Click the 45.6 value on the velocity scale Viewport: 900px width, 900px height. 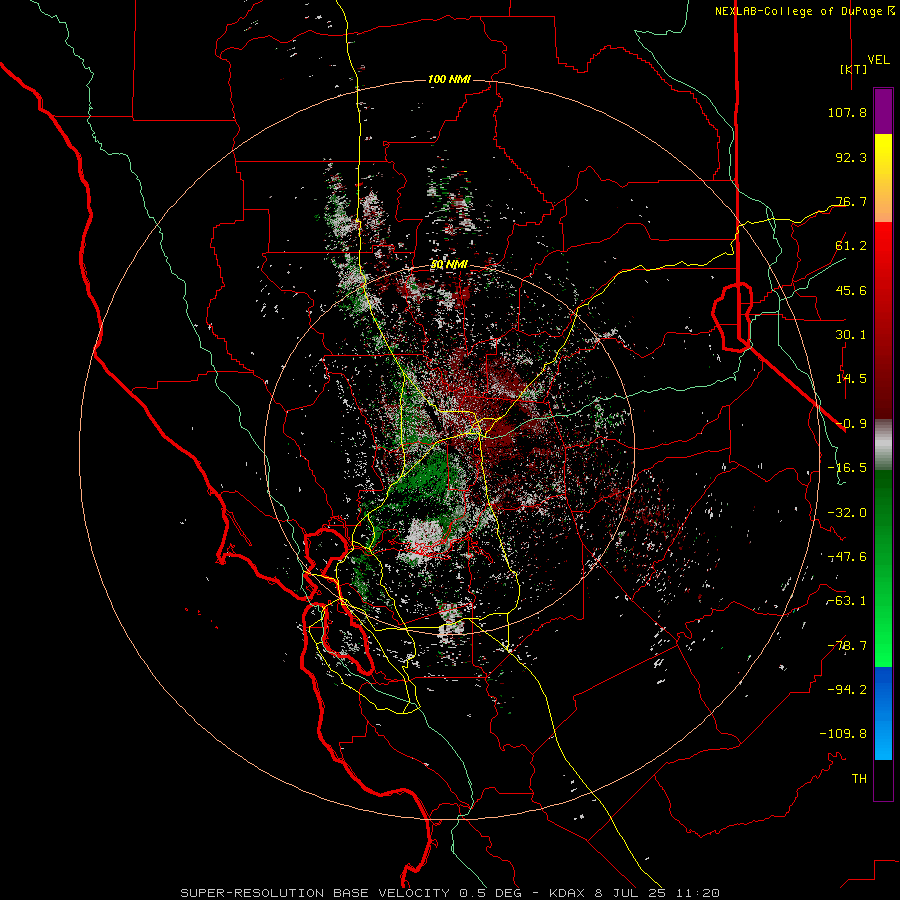click(851, 290)
